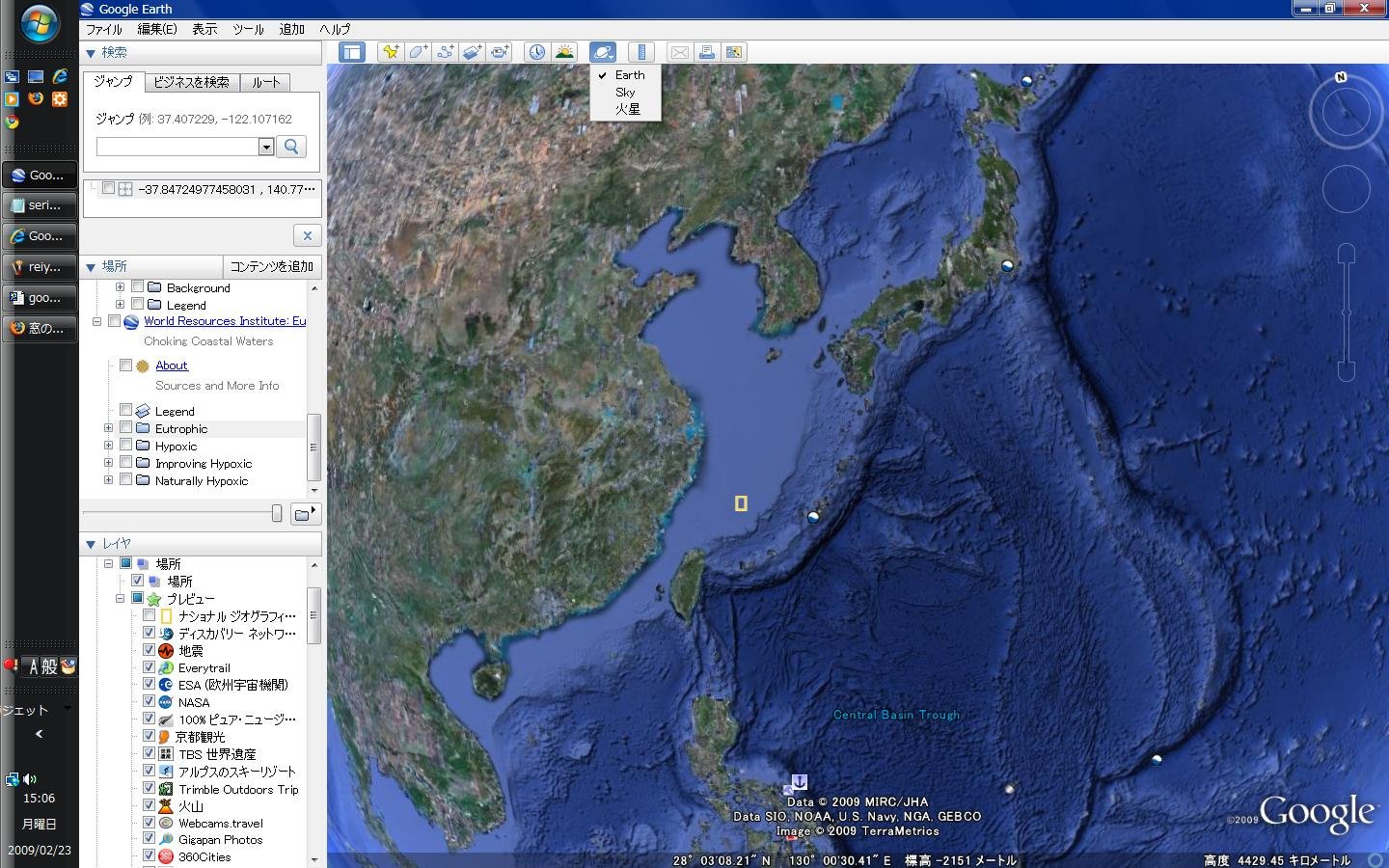Click the placemark icon near Tokyo
This screenshot has width=1389, height=868.
[x=1007, y=265]
